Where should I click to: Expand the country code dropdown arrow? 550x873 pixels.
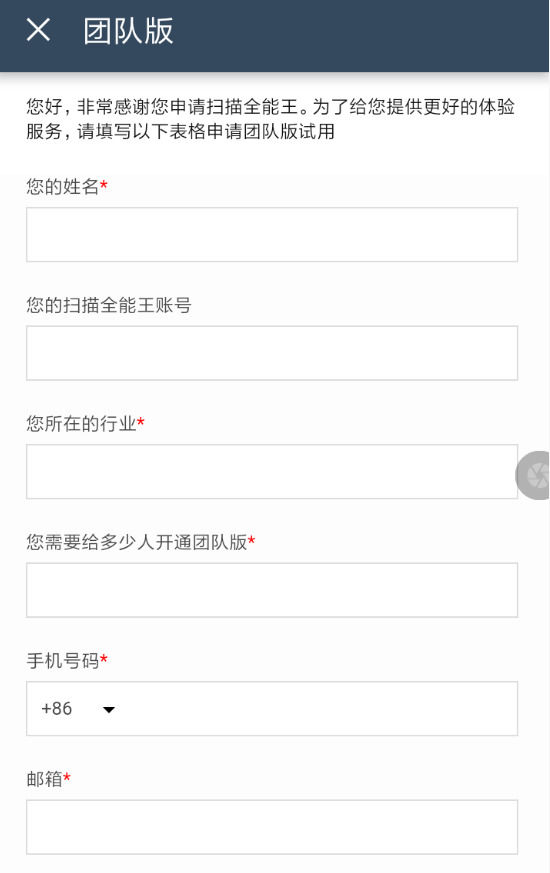[x=109, y=709]
